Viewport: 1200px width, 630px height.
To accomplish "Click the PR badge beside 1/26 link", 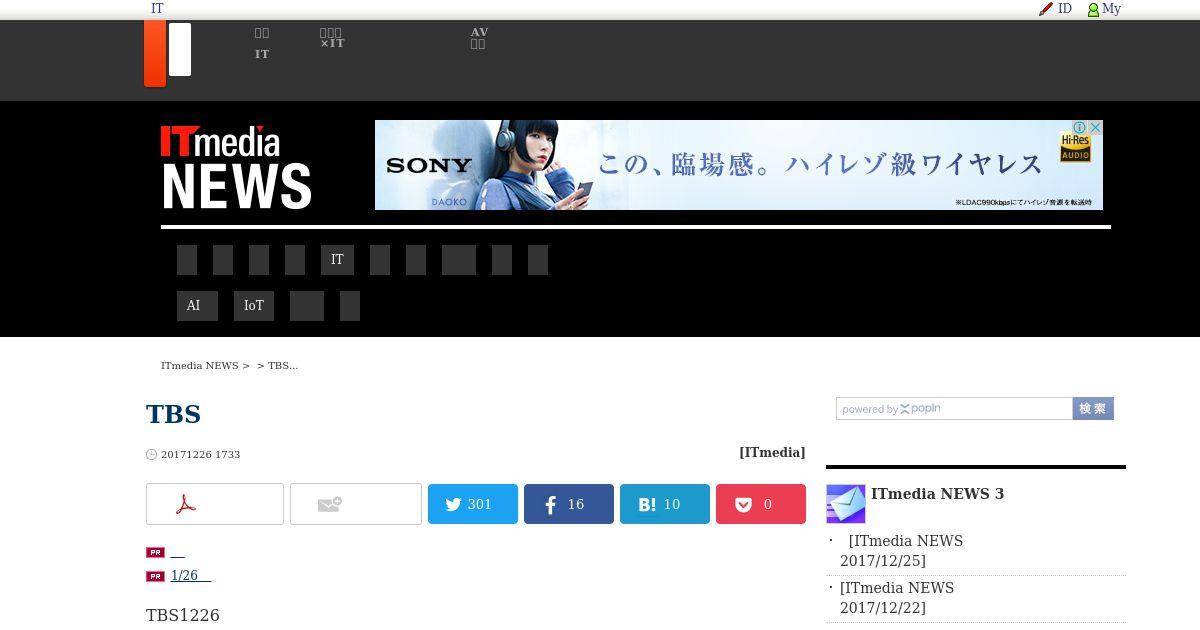I will (x=155, y=576).
